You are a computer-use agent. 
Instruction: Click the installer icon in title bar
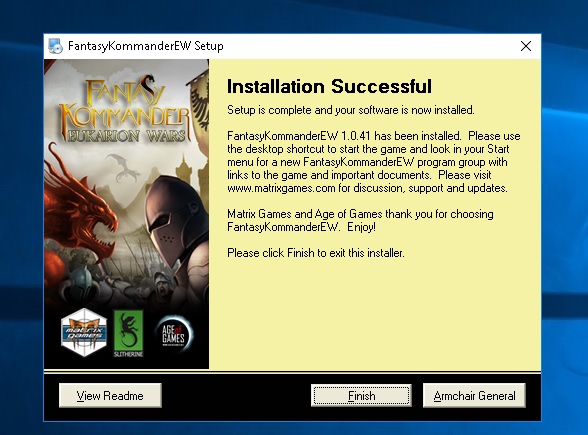56,46
